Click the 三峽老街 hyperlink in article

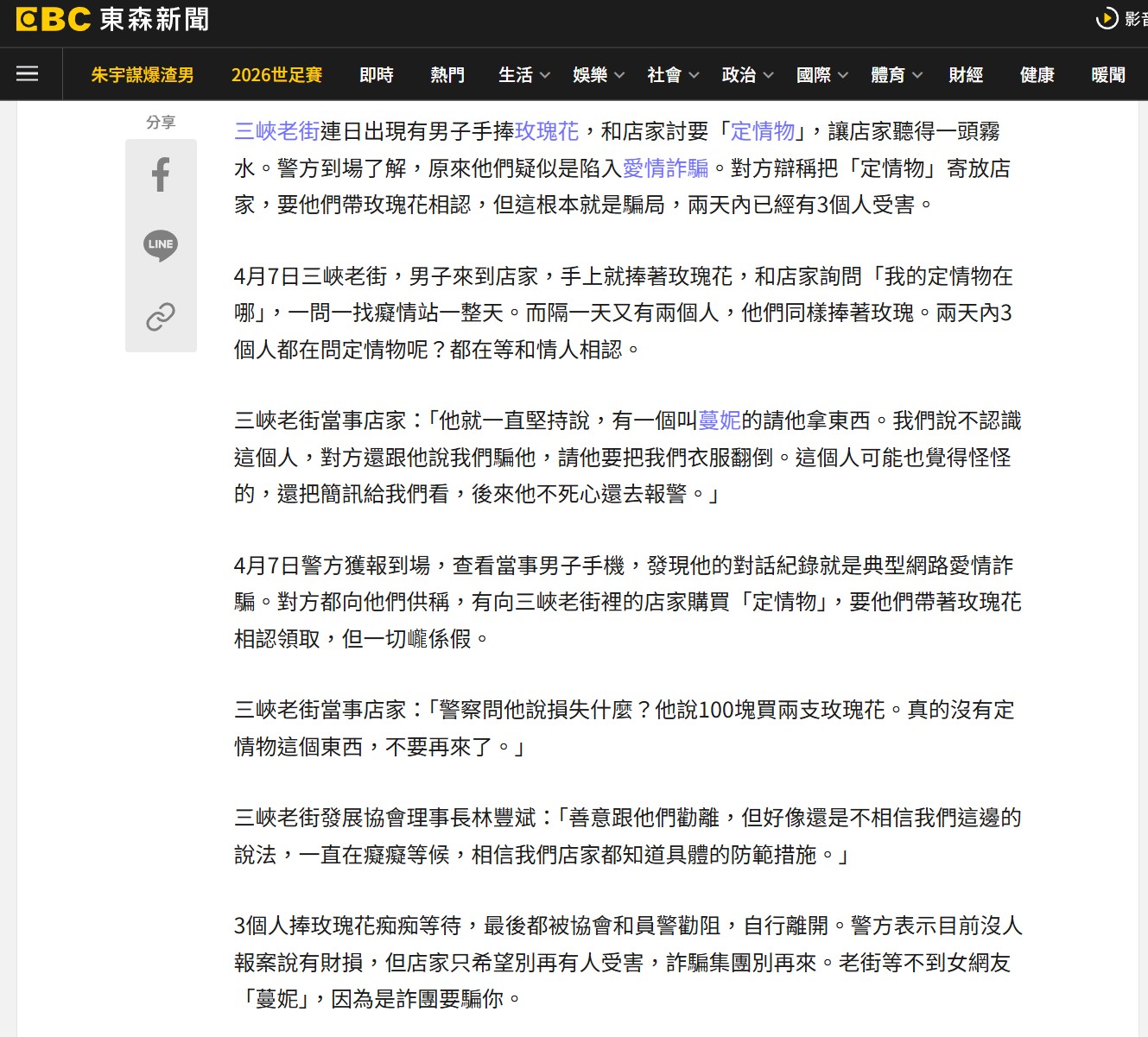[x=276, y=131]
